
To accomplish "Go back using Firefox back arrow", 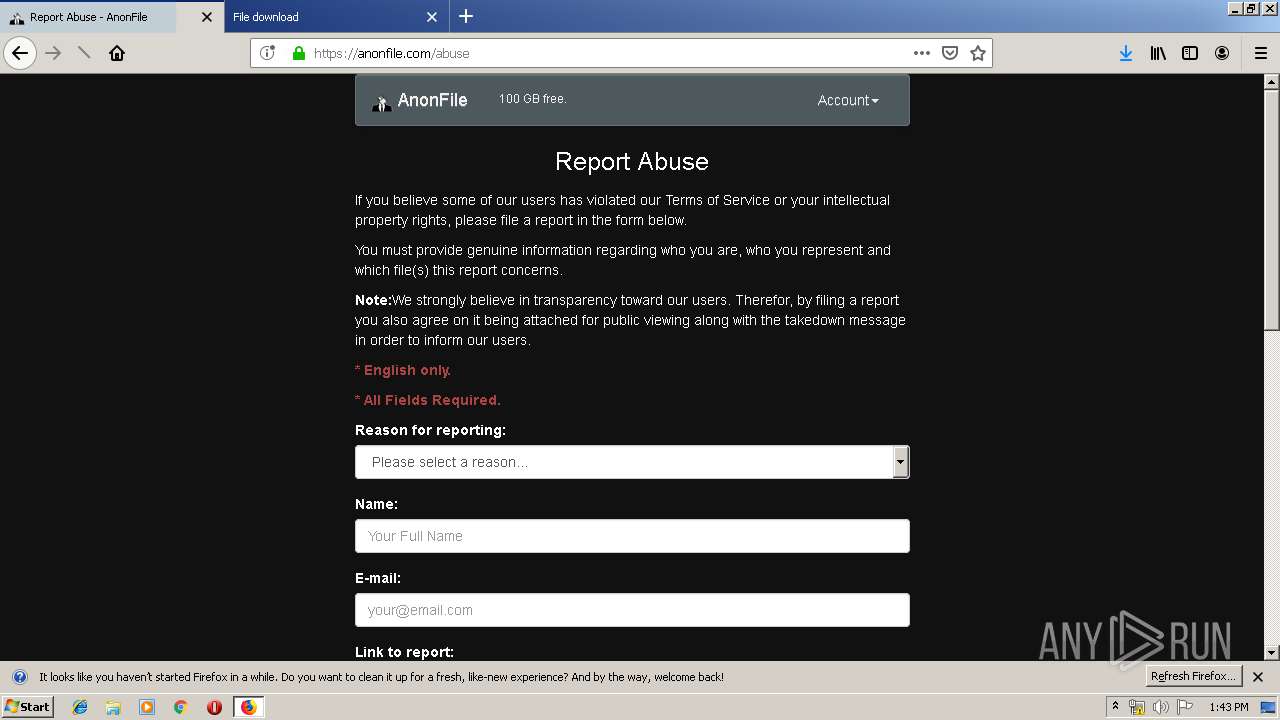I will pyautogui.click(x=20, y=53).
